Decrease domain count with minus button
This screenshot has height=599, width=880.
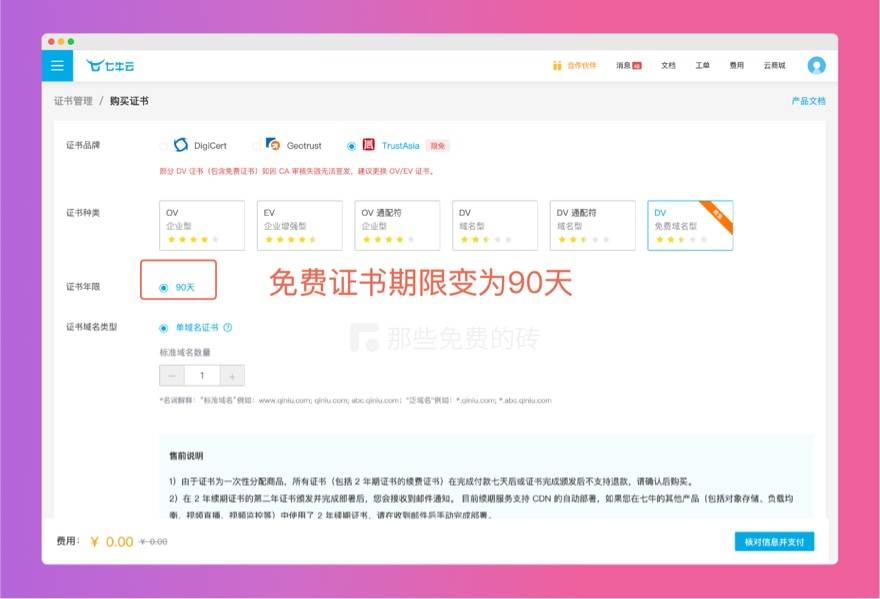(172, 376)
